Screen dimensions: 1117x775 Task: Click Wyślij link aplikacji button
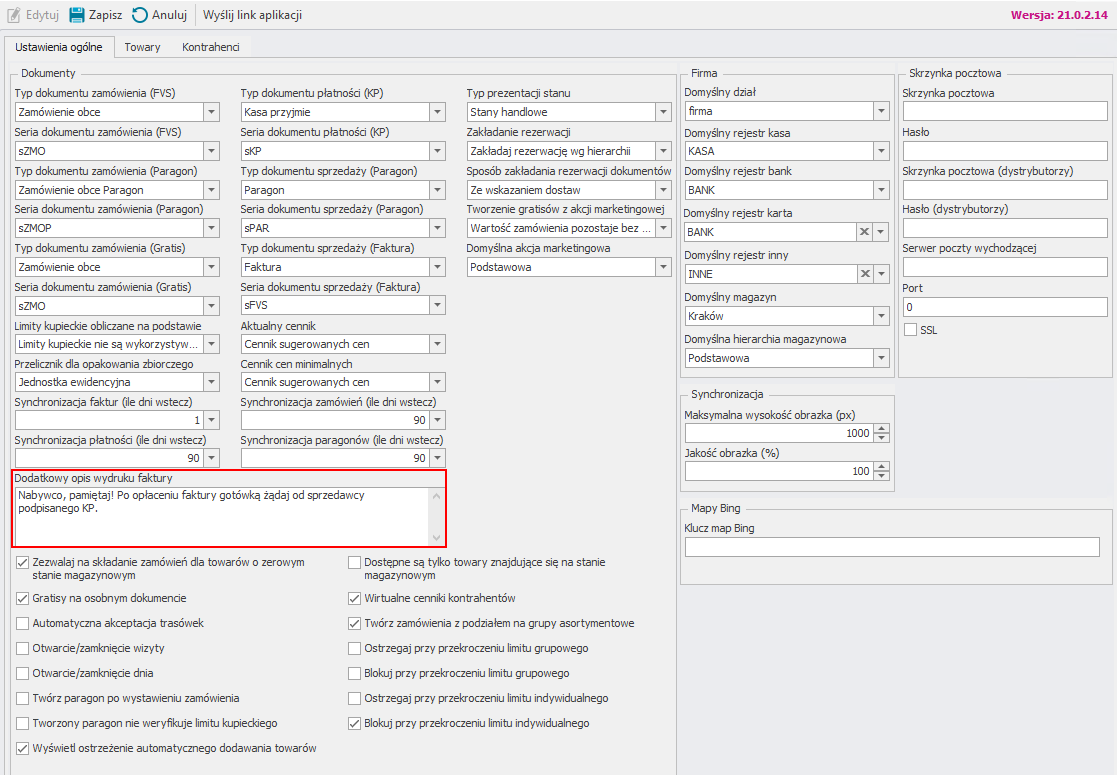tap(252, 15)
